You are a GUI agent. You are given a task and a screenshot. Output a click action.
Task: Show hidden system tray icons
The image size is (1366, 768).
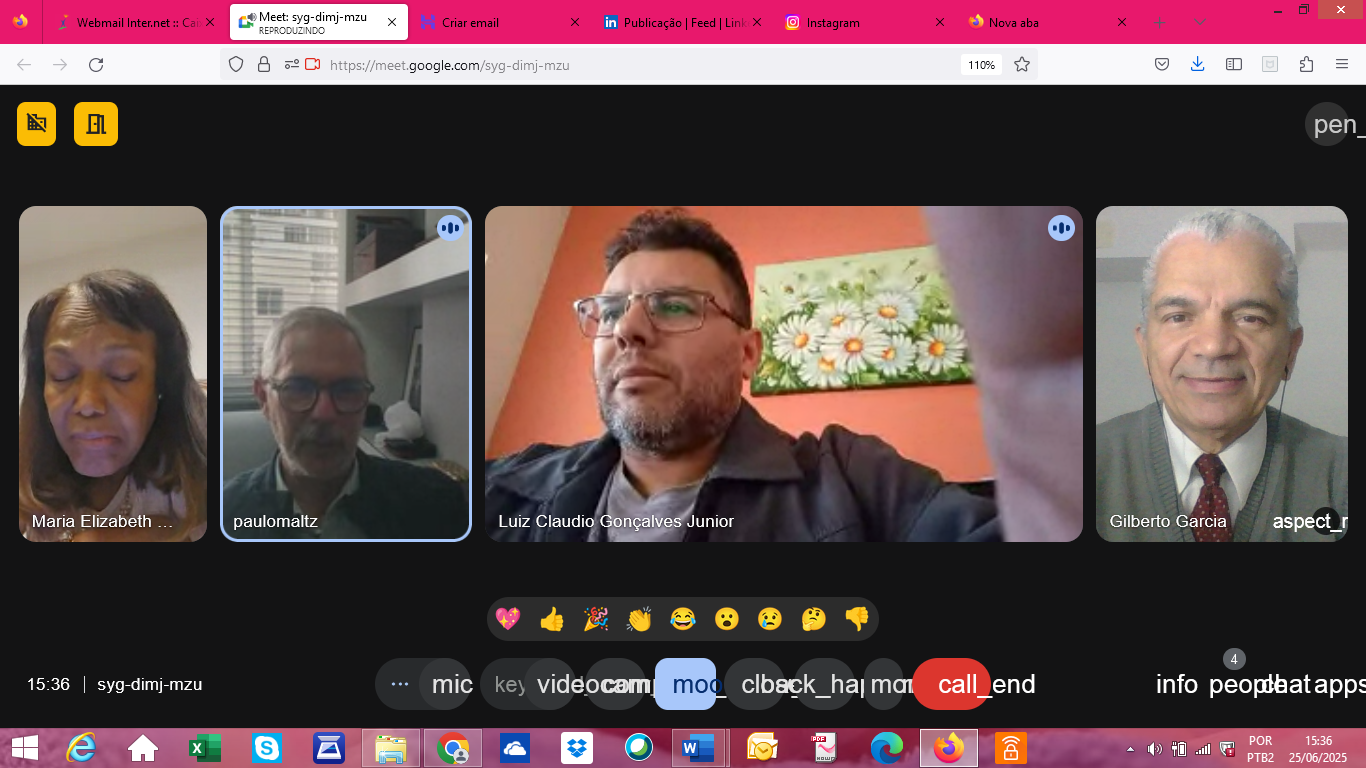[x=1131, y=749]
